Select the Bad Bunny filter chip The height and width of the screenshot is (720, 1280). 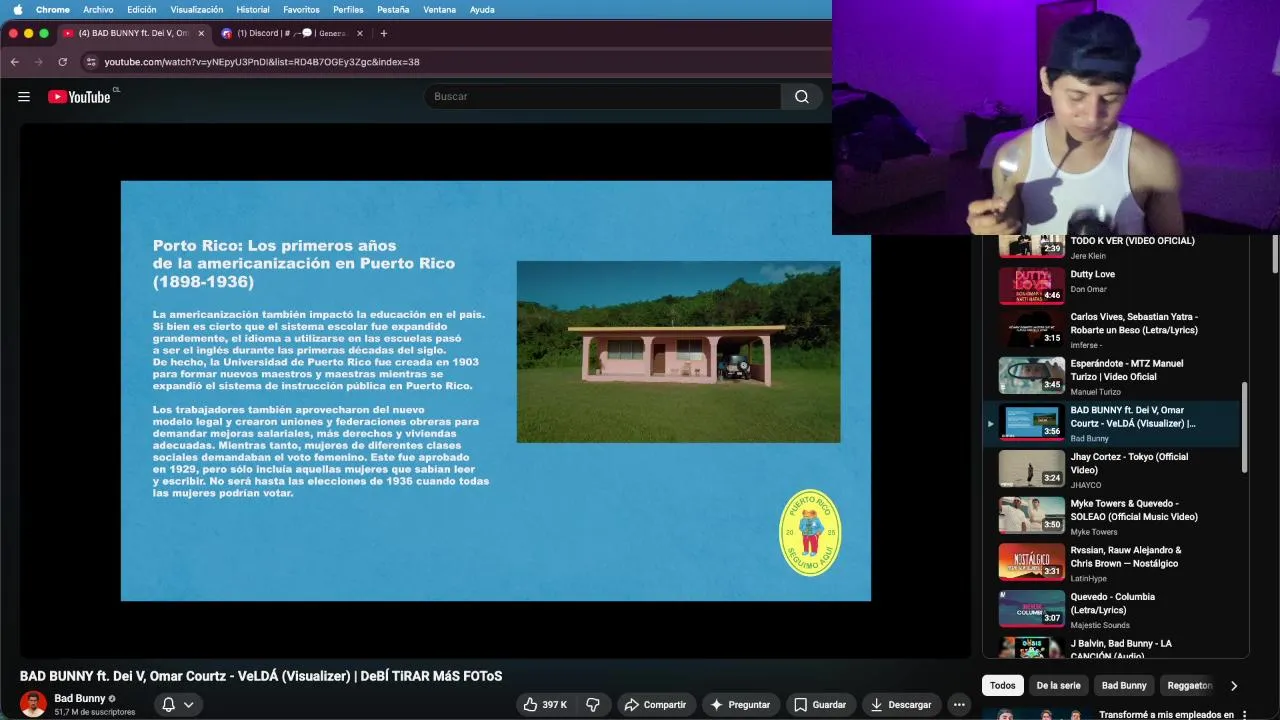[x=1124, y=685]
